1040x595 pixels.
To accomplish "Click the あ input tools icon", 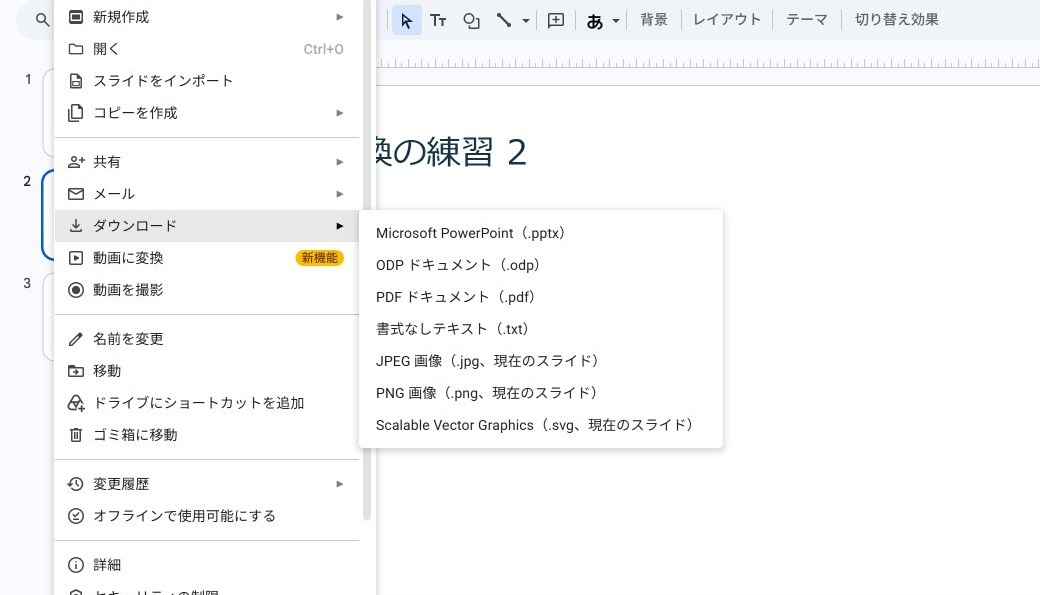I will point(594,21).
